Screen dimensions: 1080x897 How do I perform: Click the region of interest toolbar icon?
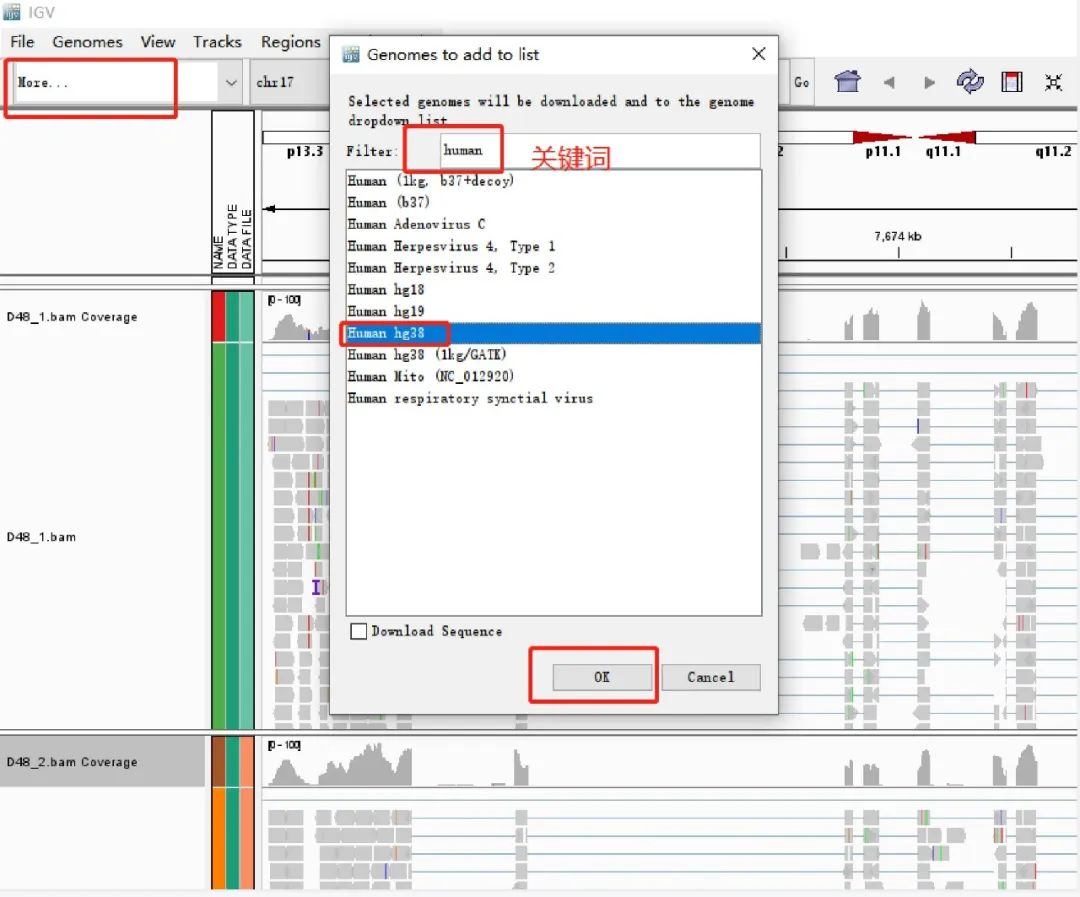coord(1012,82)
